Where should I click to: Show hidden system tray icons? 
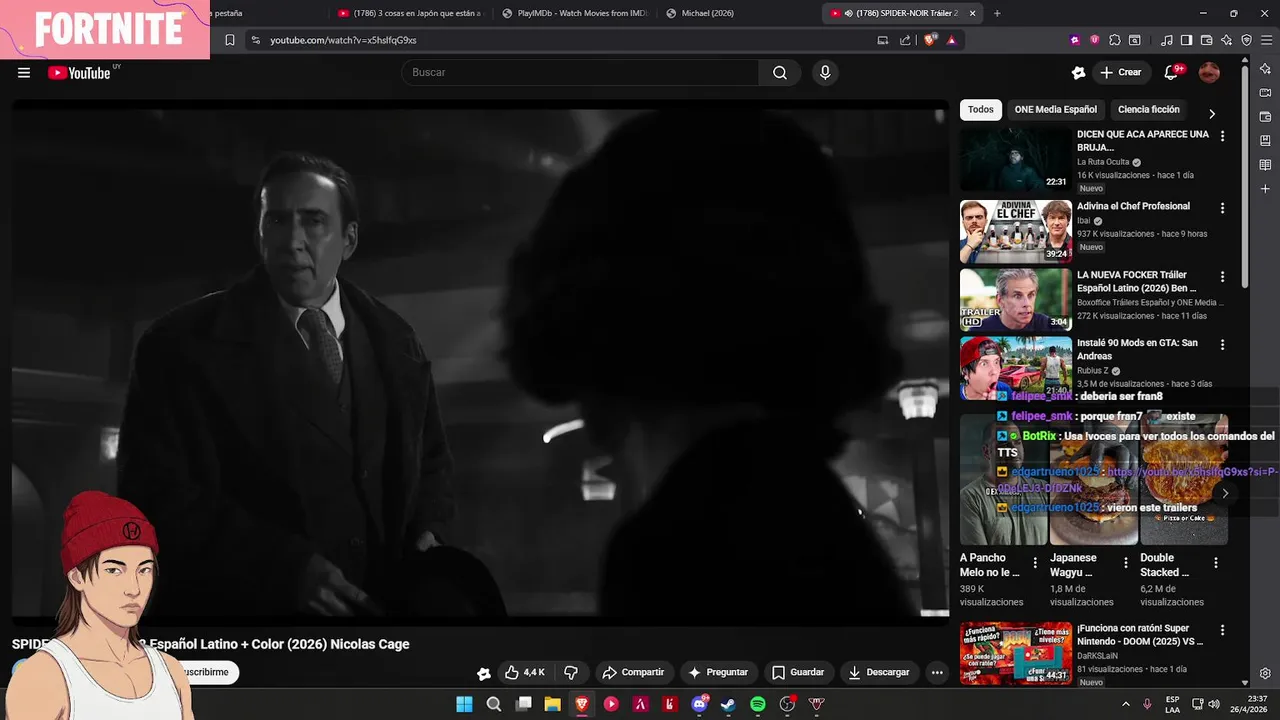(1125, 704)
